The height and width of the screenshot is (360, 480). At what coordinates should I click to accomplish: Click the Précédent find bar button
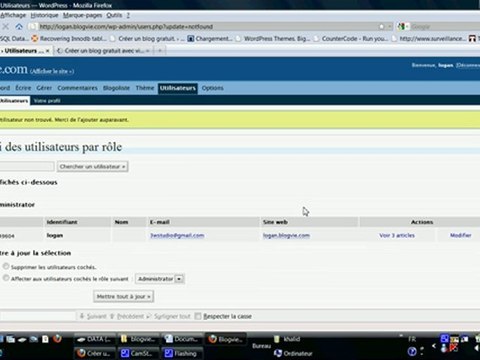(x=126, y=316)
